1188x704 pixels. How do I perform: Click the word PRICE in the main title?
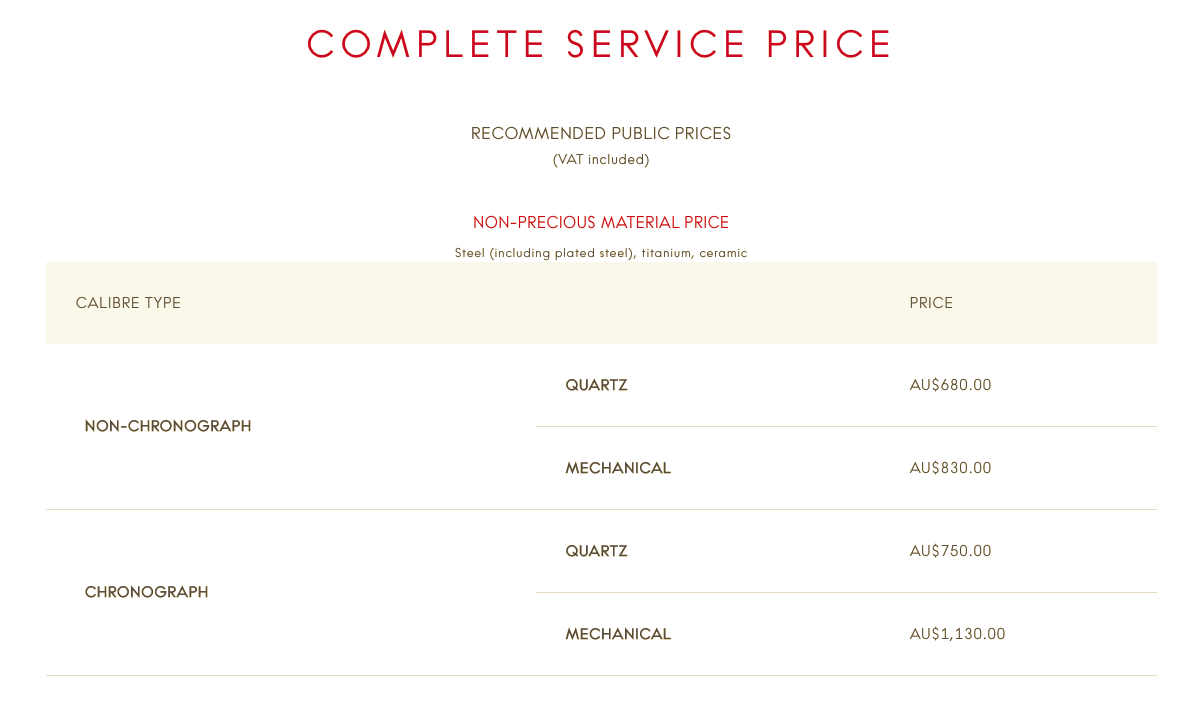(x=830, y=44)
